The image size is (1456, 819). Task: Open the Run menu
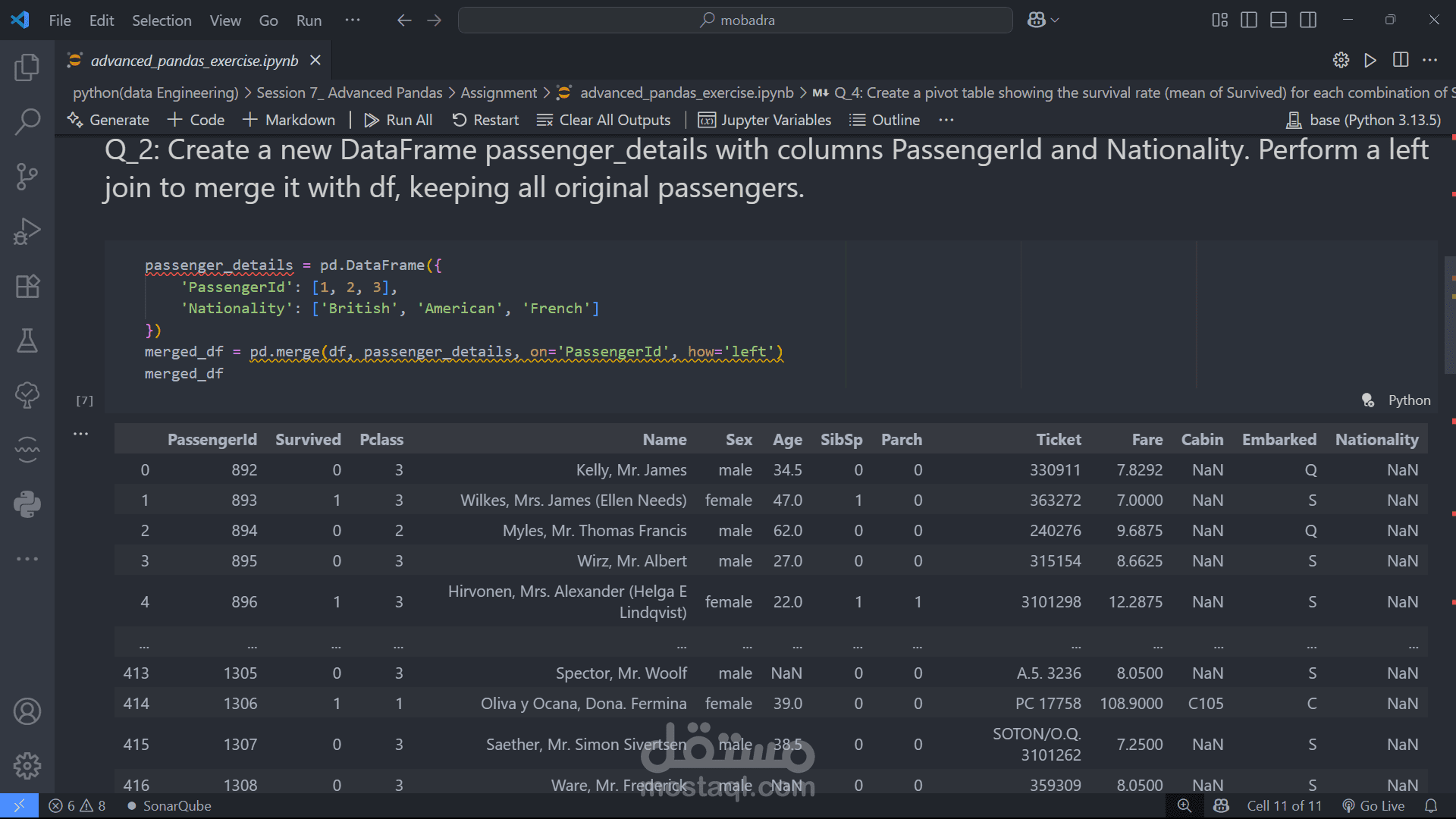click(309, 20)
